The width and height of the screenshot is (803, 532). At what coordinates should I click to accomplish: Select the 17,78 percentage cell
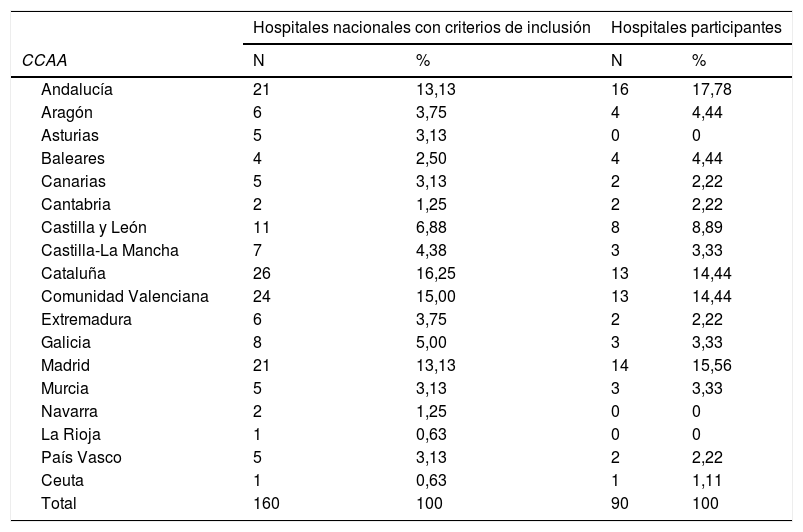click(x=711, y=90)
